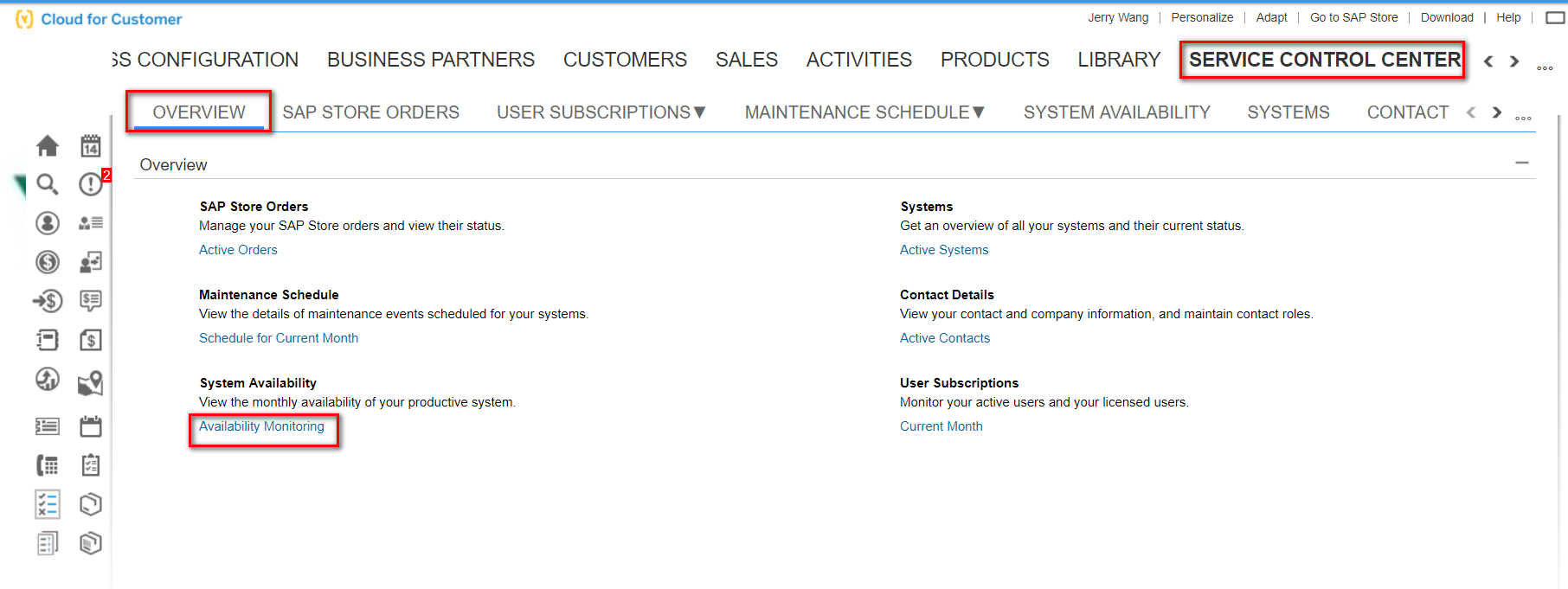Switch to the SAP Store Orders tab

[x=370, y=112]
